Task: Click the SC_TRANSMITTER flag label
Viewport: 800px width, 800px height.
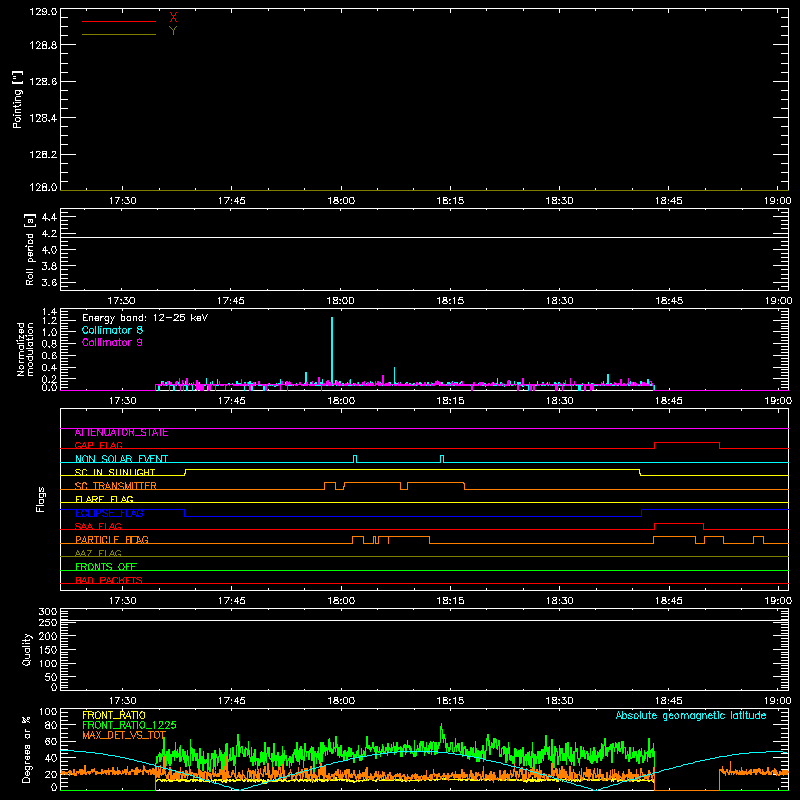Action: pyautogui.click(x=115, y=486)
